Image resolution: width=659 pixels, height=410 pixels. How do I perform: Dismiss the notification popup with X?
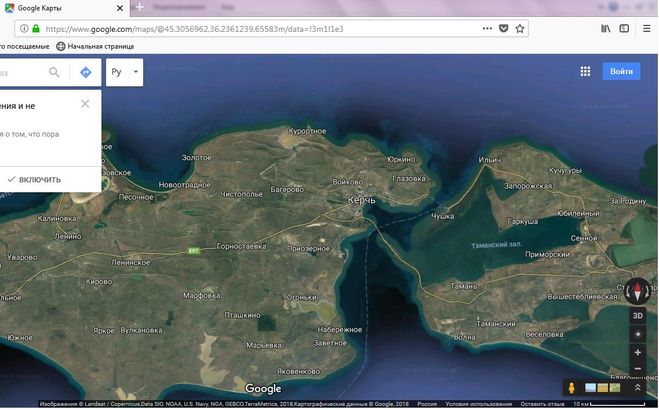[x=85, y=103]
